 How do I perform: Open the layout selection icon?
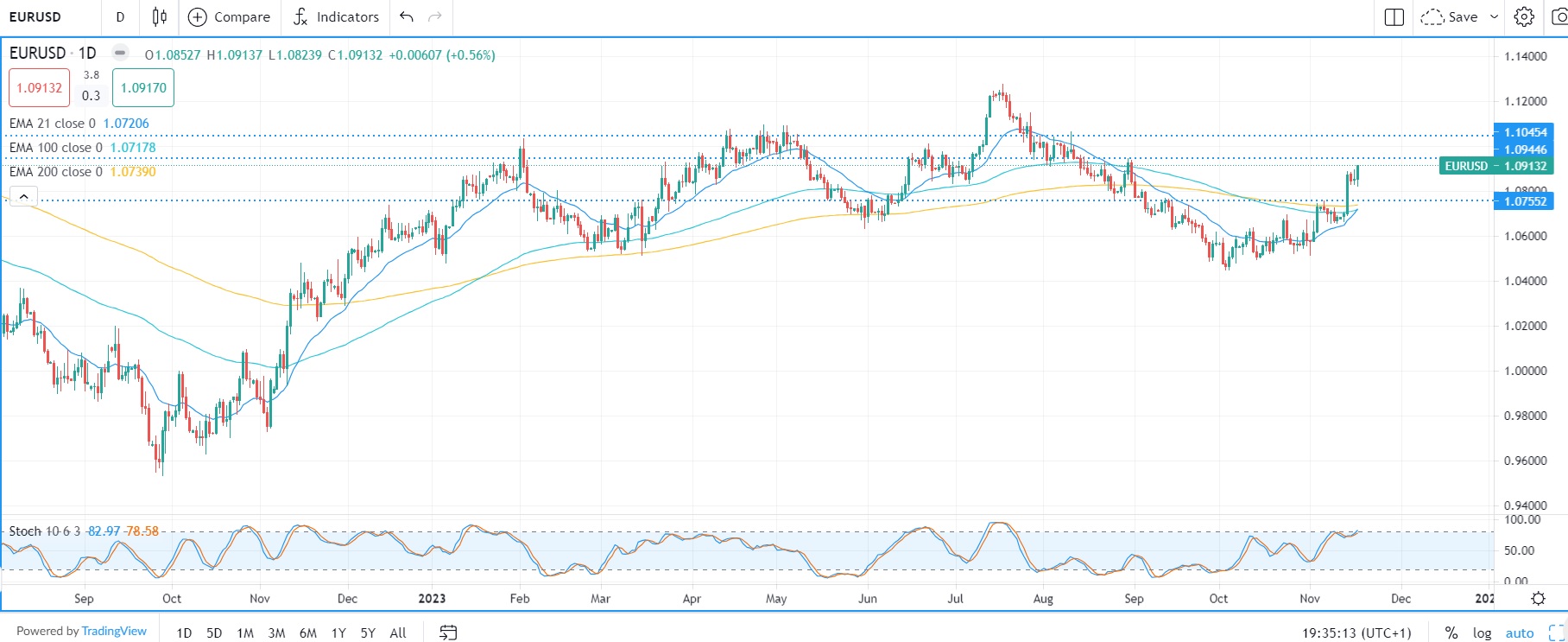coord(1394,16)
